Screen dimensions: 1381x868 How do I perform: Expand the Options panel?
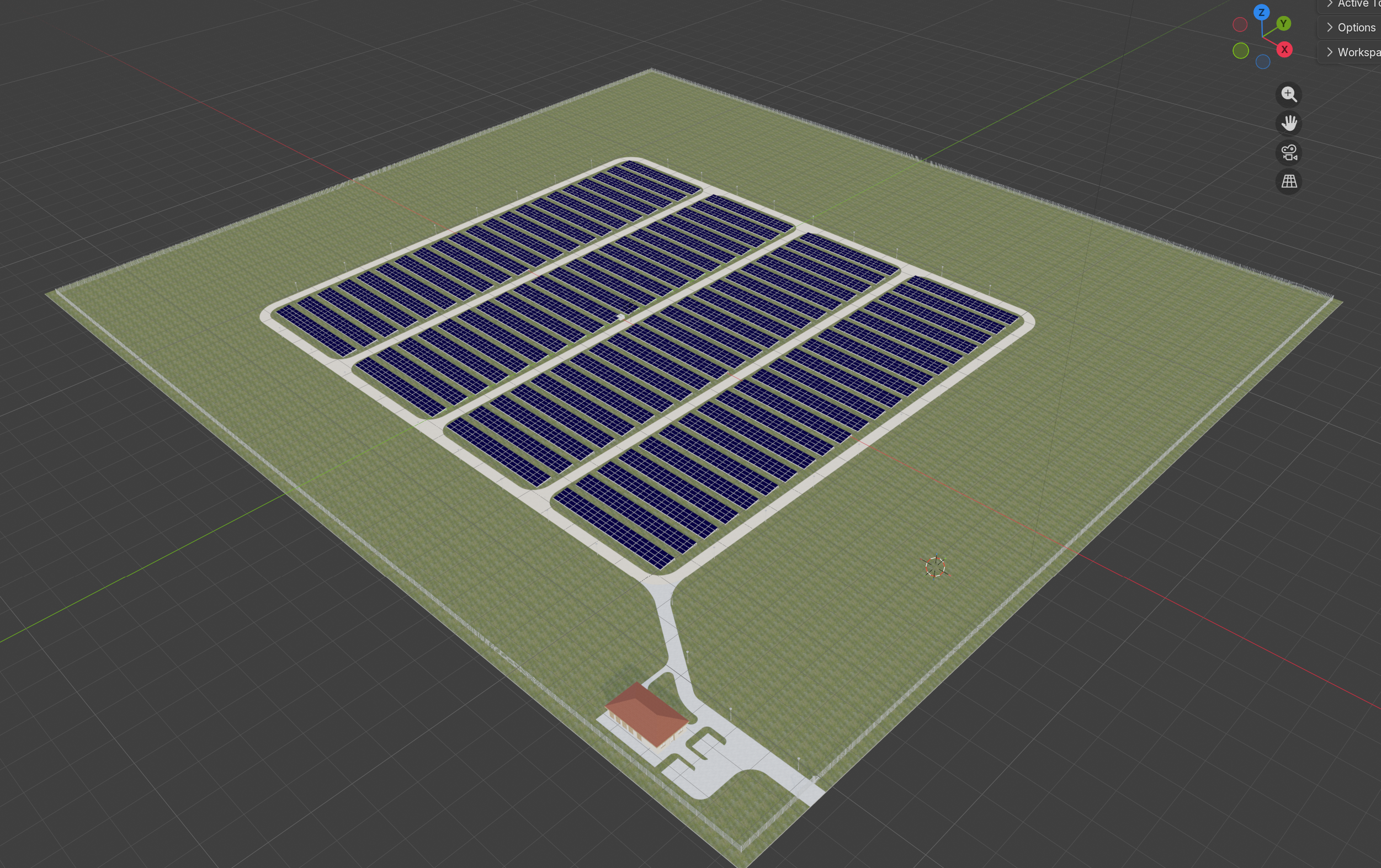1329,28
